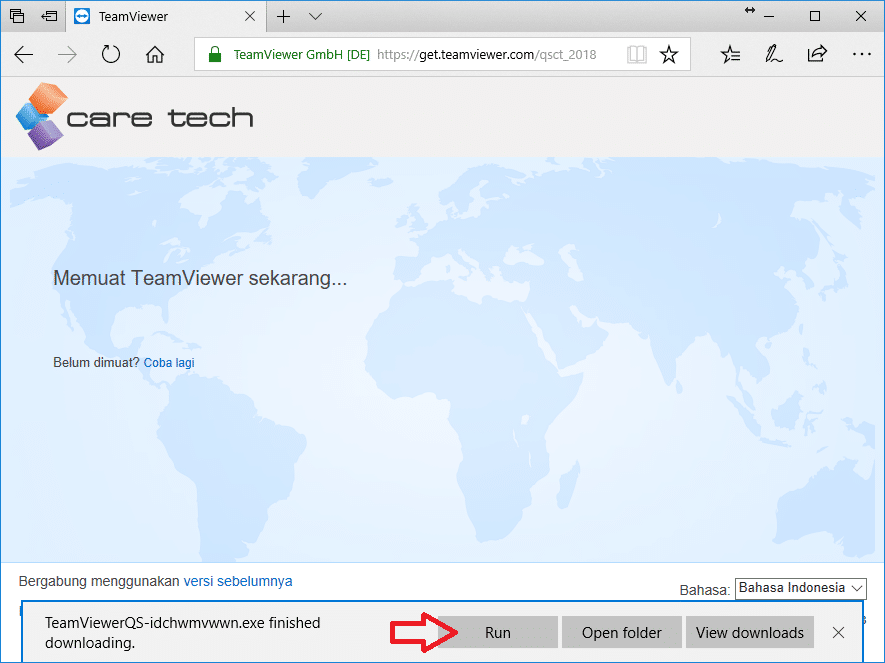Click the care tech logo

pos(134,116)
